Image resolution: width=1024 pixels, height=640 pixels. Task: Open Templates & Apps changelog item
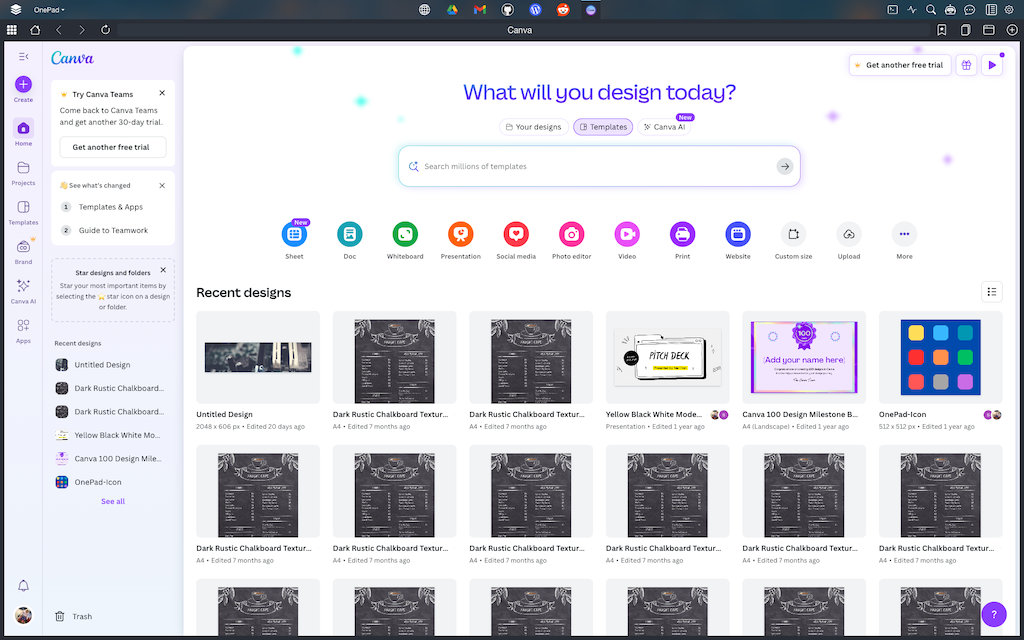tap(110, 207)
